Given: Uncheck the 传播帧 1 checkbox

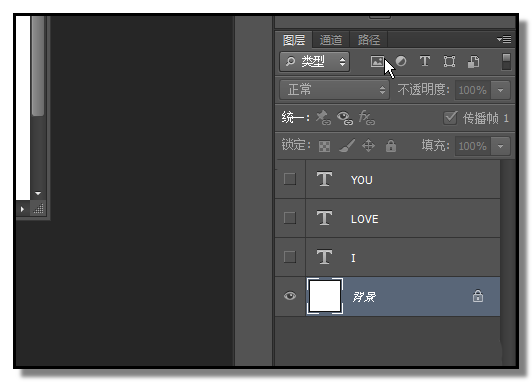Looking at the screenshot, I should [x=450, y=118].
